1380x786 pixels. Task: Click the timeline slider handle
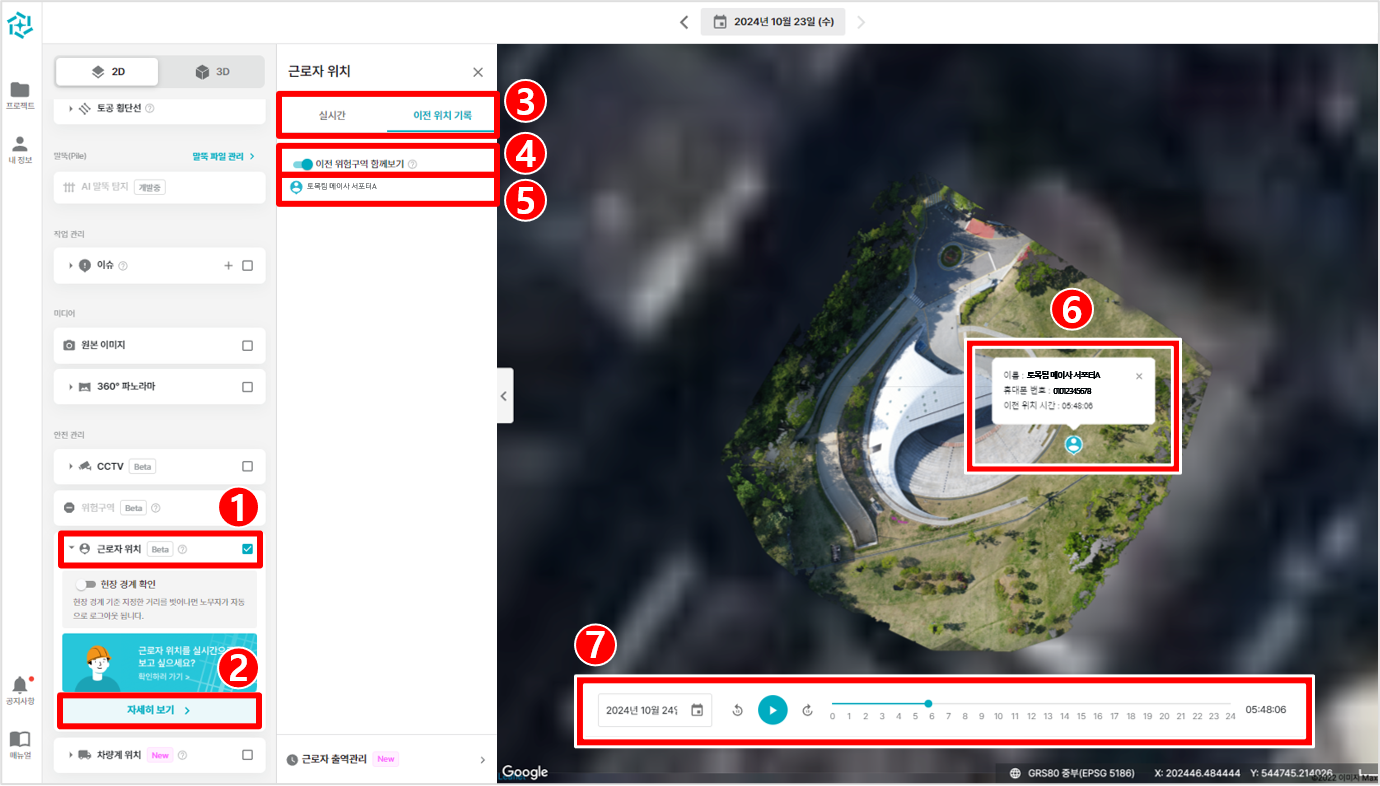tap(928, 704)
